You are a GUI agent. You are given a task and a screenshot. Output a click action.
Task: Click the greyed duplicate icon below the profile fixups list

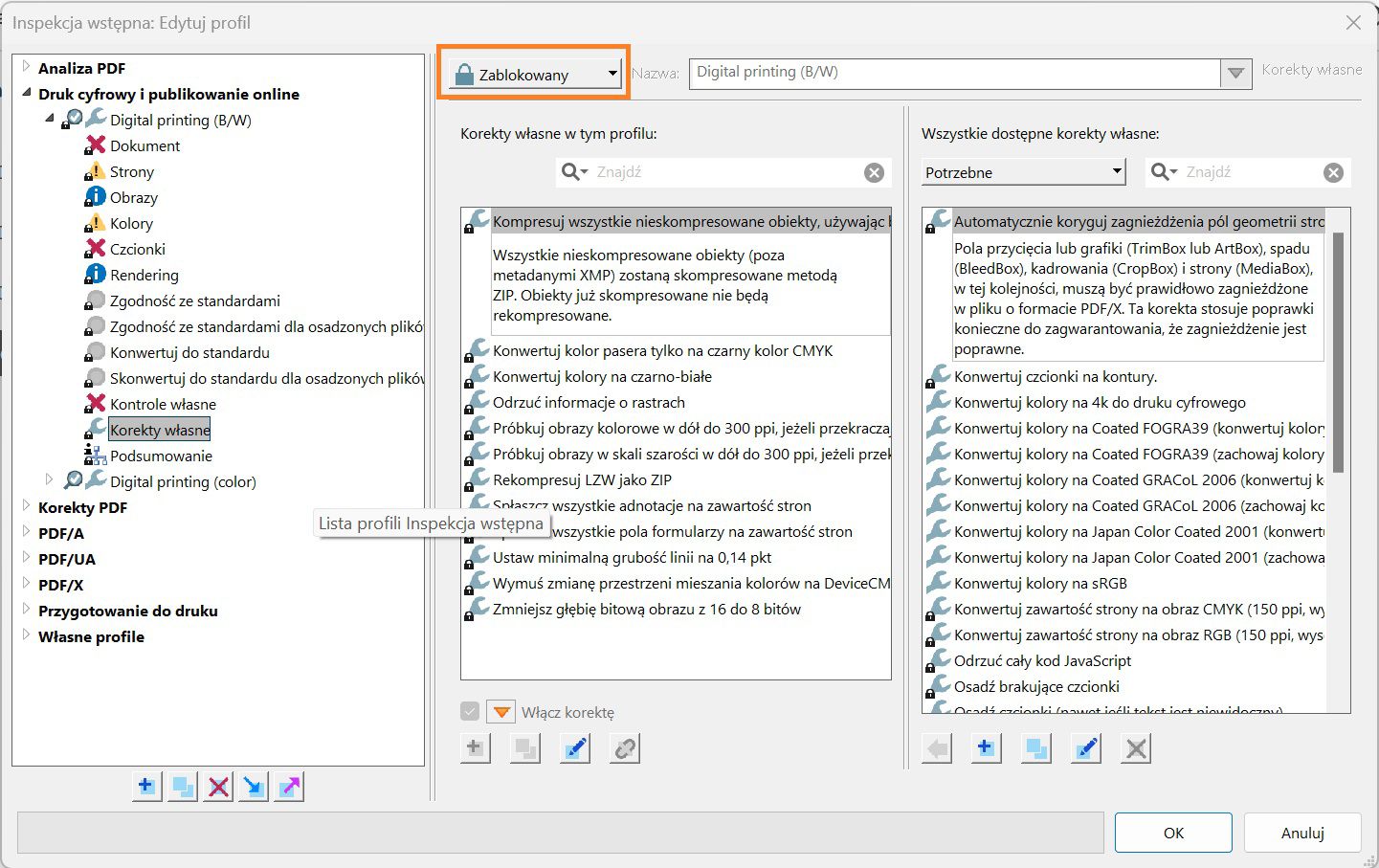tap(524, 747)
